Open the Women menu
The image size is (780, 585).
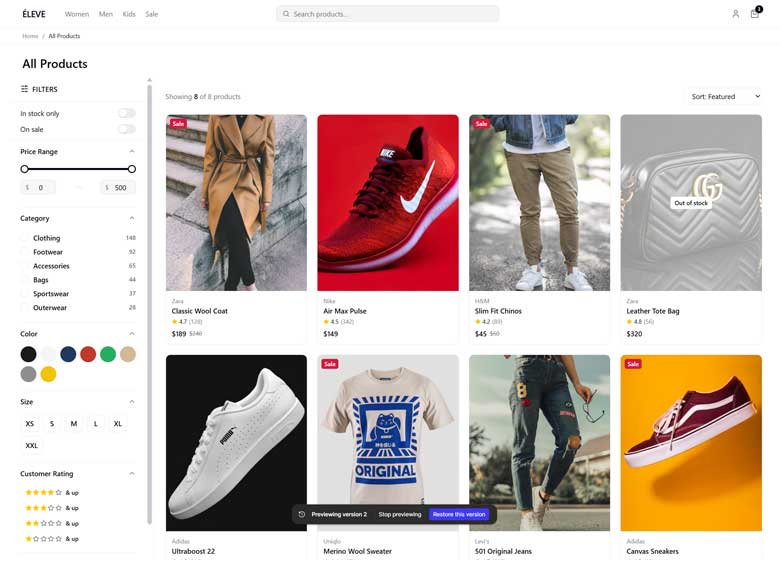[x=77, y=14]
